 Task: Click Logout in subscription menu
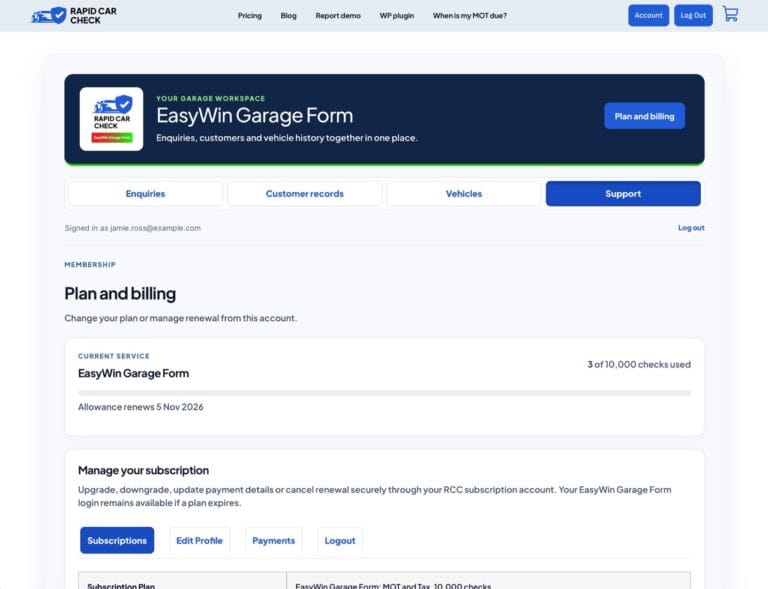(x=340, y=540)
